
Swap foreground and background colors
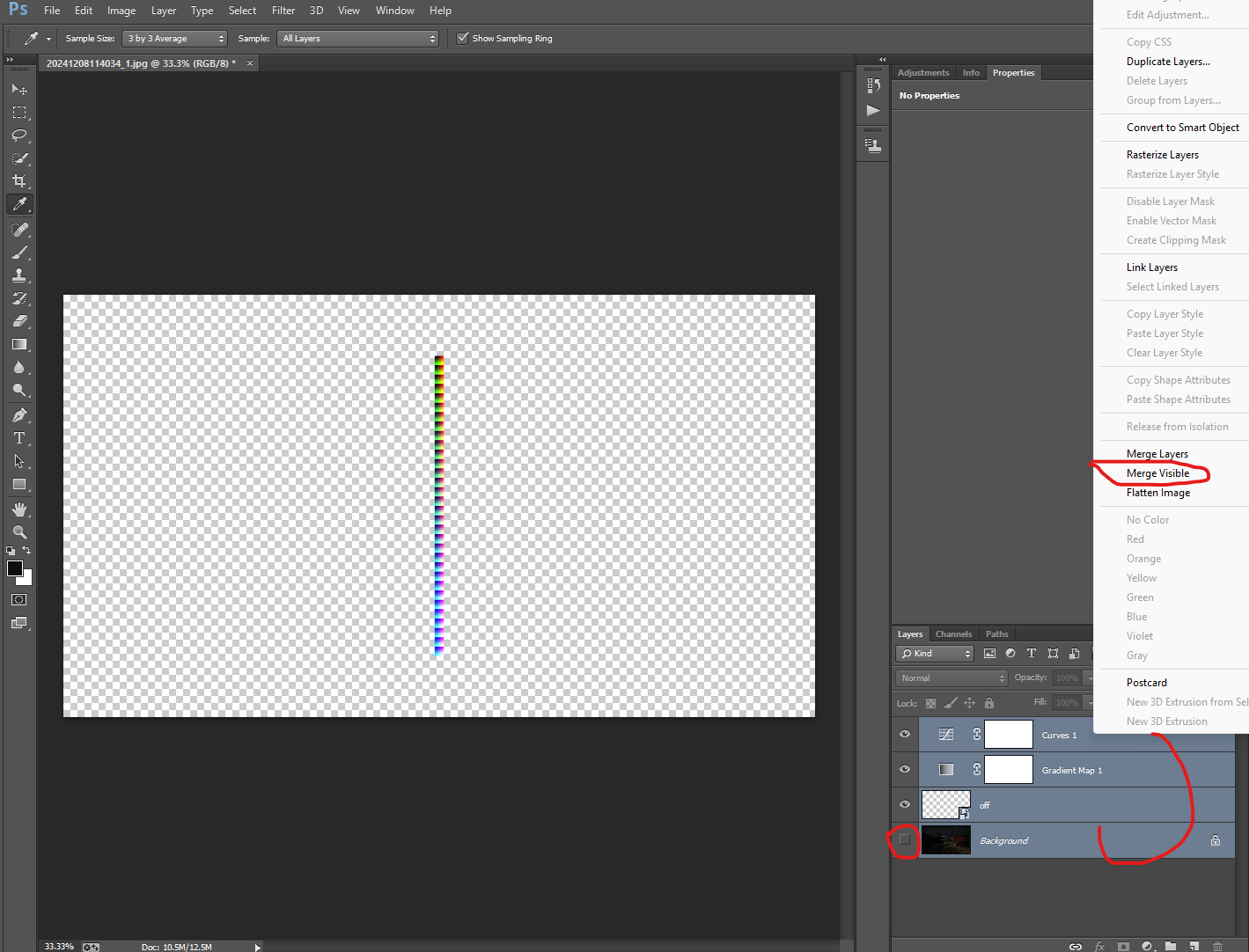tap(26, 551)
